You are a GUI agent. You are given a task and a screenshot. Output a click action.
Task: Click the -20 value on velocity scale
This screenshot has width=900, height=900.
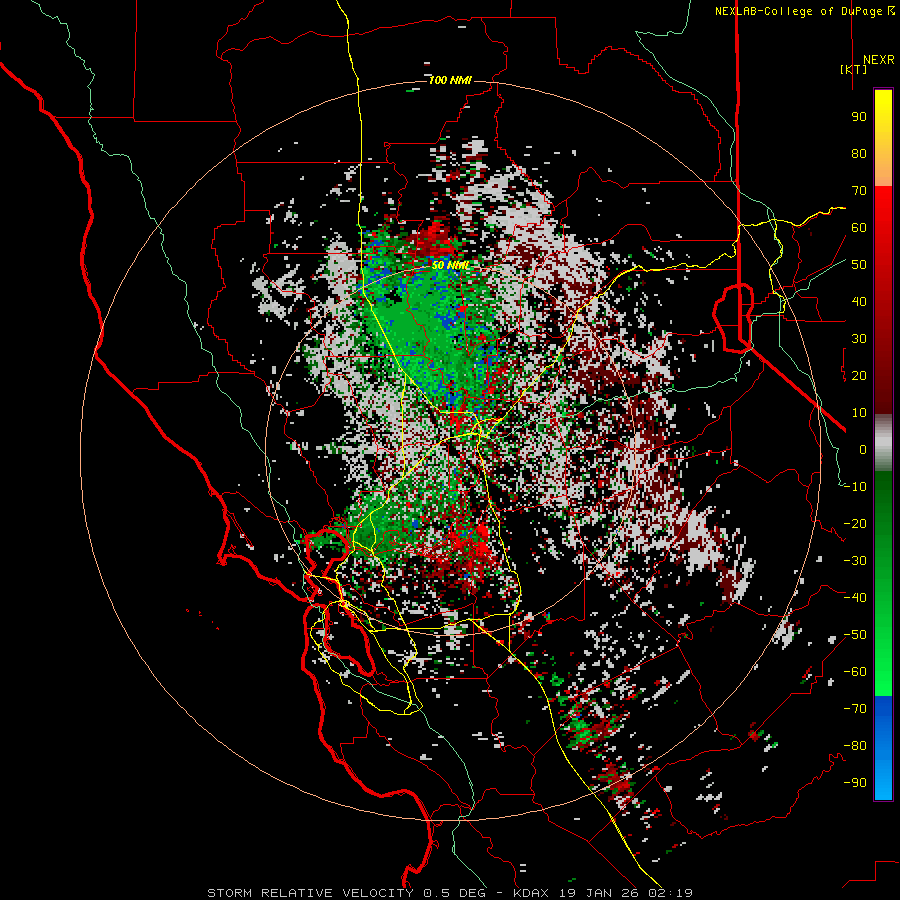[855, 523]
